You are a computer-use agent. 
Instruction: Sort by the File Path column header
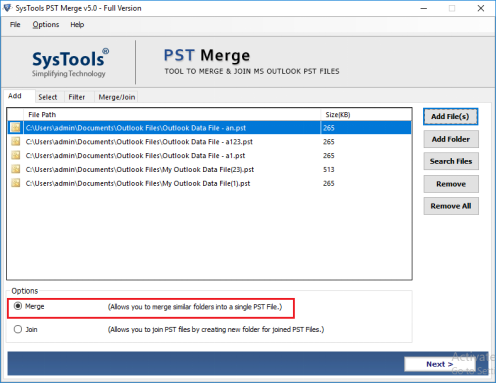172,115
